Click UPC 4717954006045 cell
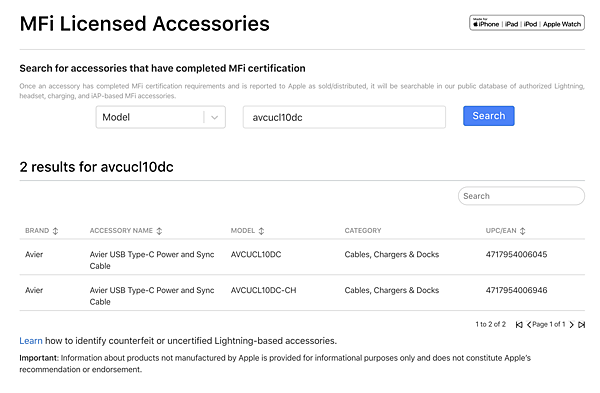The width and height of the screenshot is (600, 393). [x=516, y=254]
